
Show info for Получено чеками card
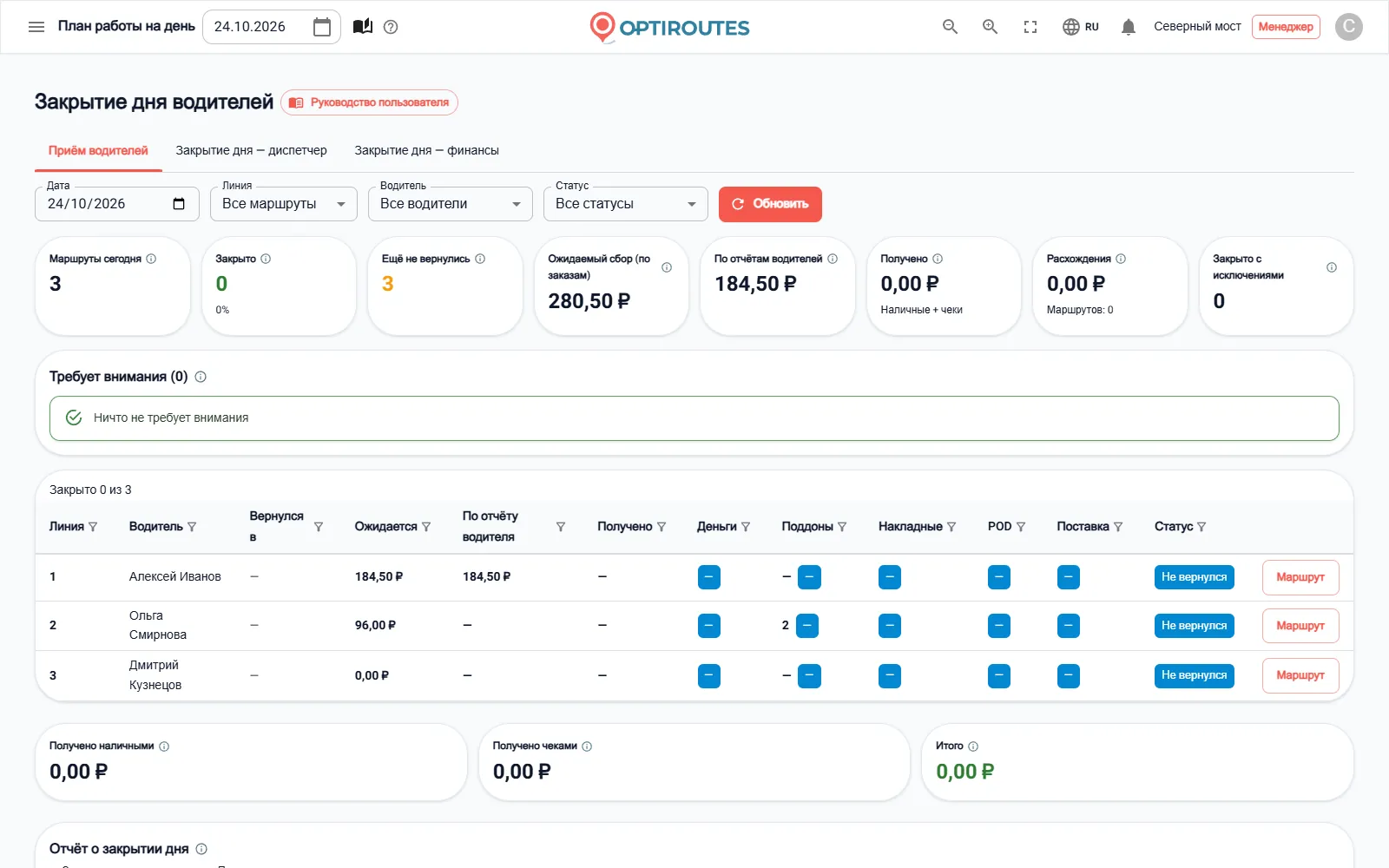[x=587, y=746]
